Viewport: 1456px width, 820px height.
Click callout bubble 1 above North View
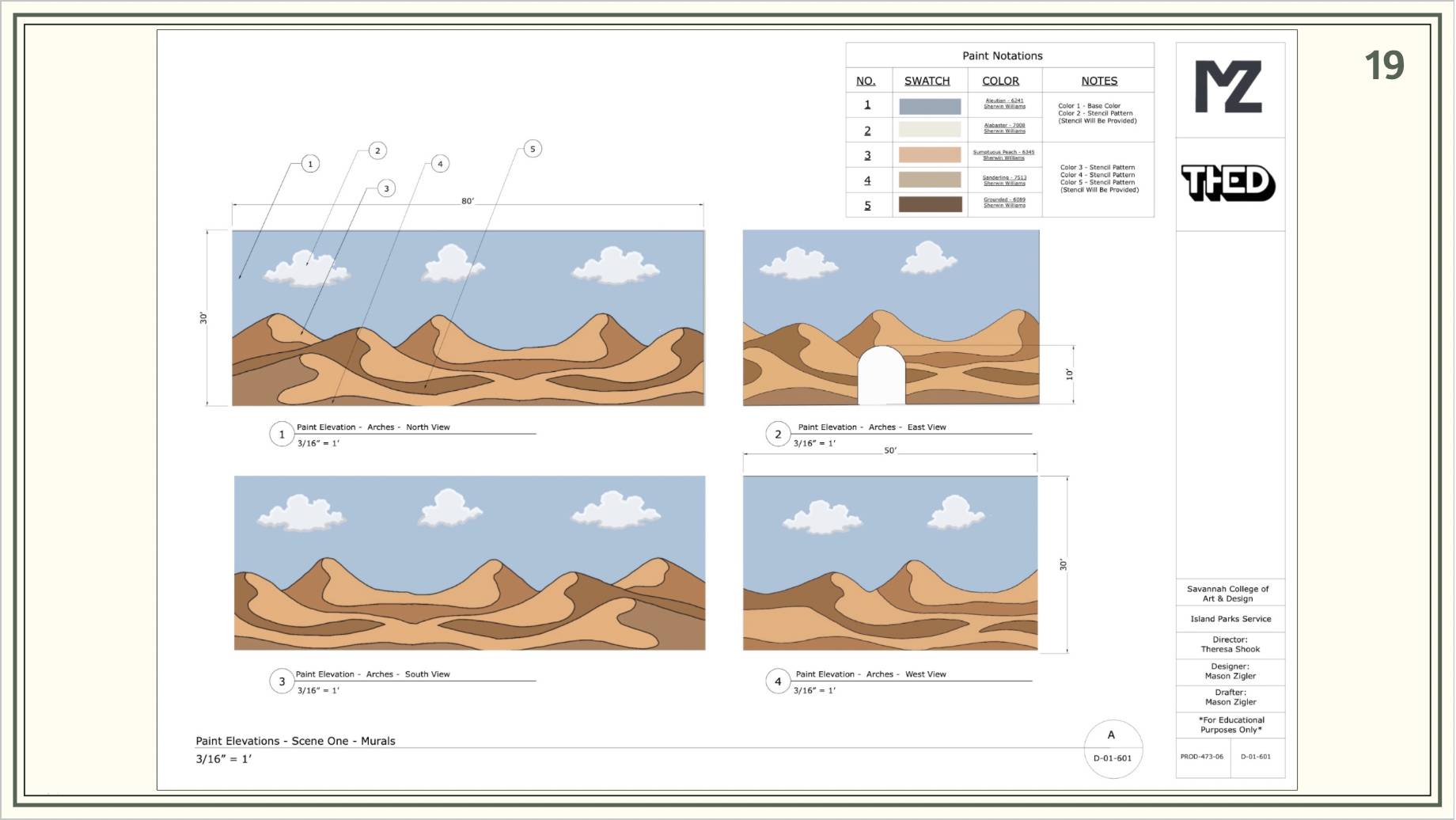(x=310, y=164)
